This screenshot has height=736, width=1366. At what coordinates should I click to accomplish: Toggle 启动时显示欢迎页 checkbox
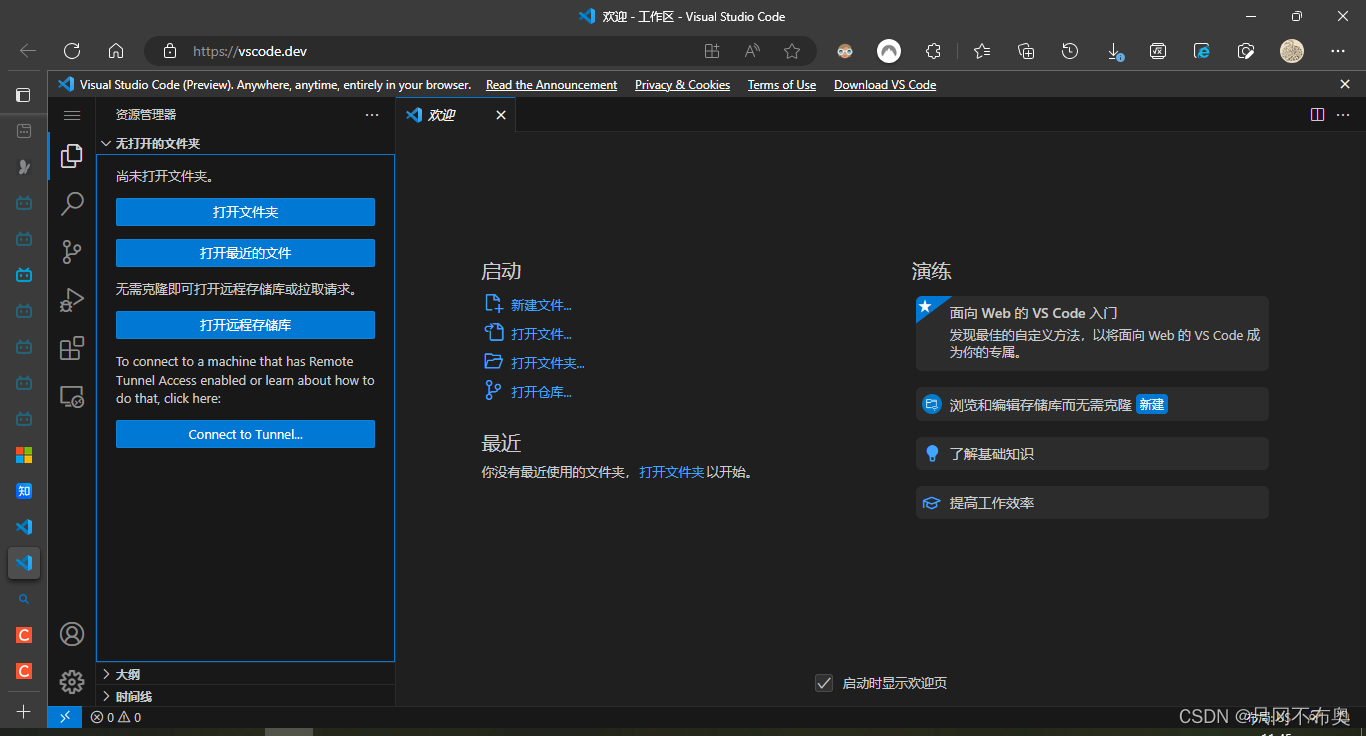824,683
